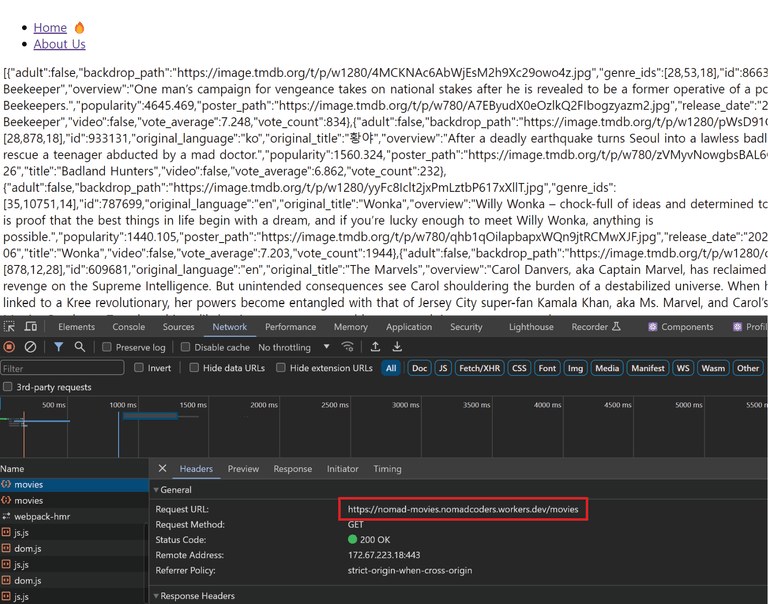This screenshot has width=768, height=604.
Task: Clear the network log
Action: point(30,347)
